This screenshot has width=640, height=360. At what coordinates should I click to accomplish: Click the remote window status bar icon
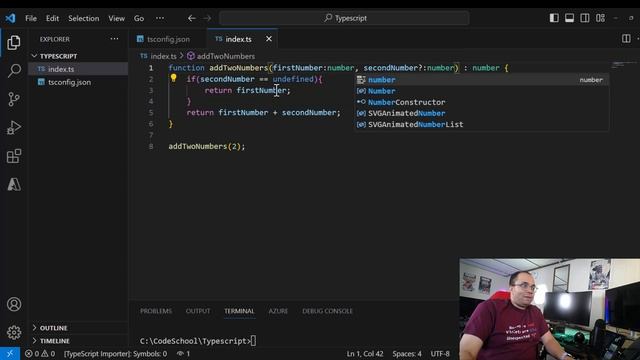[10, 353]
